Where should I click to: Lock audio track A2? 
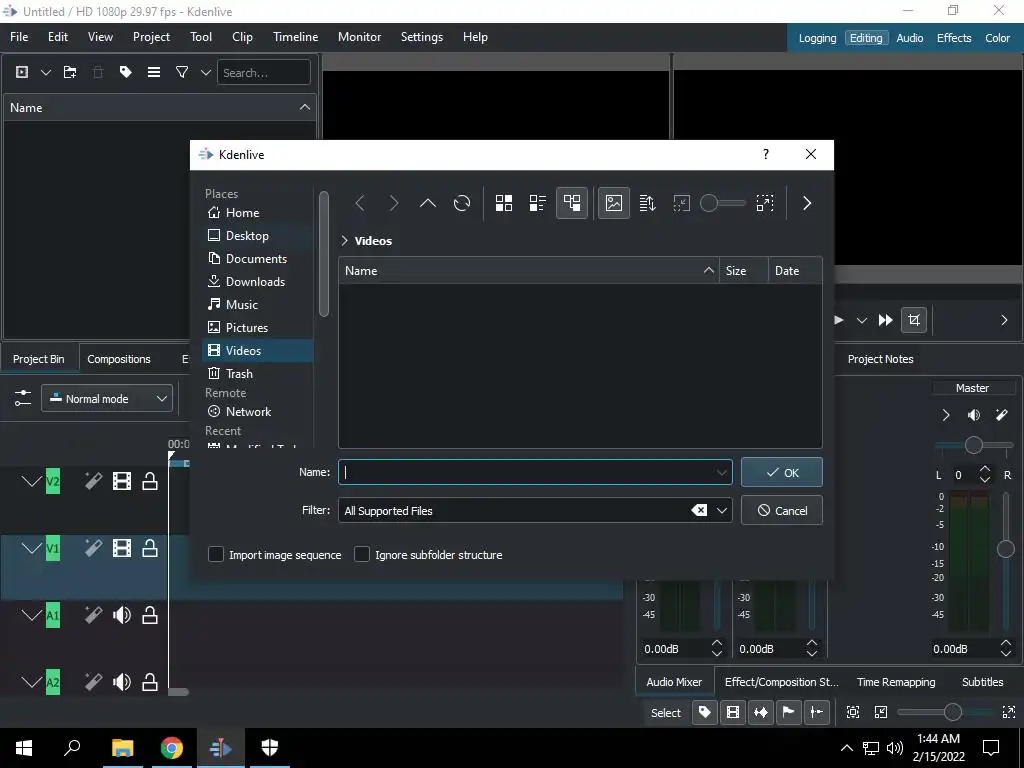click(x=150, y=682)
